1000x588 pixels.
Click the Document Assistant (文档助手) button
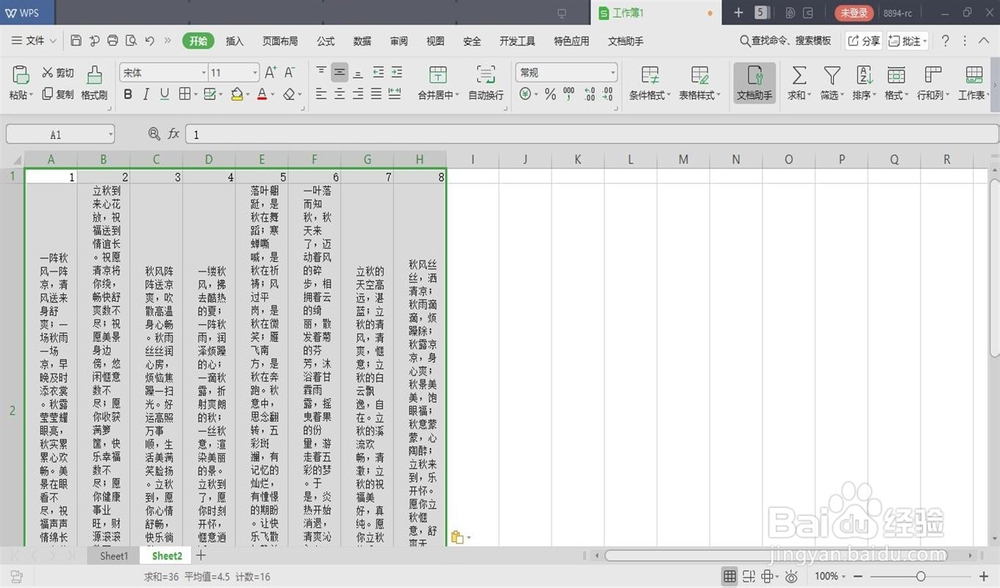[754, 82]
